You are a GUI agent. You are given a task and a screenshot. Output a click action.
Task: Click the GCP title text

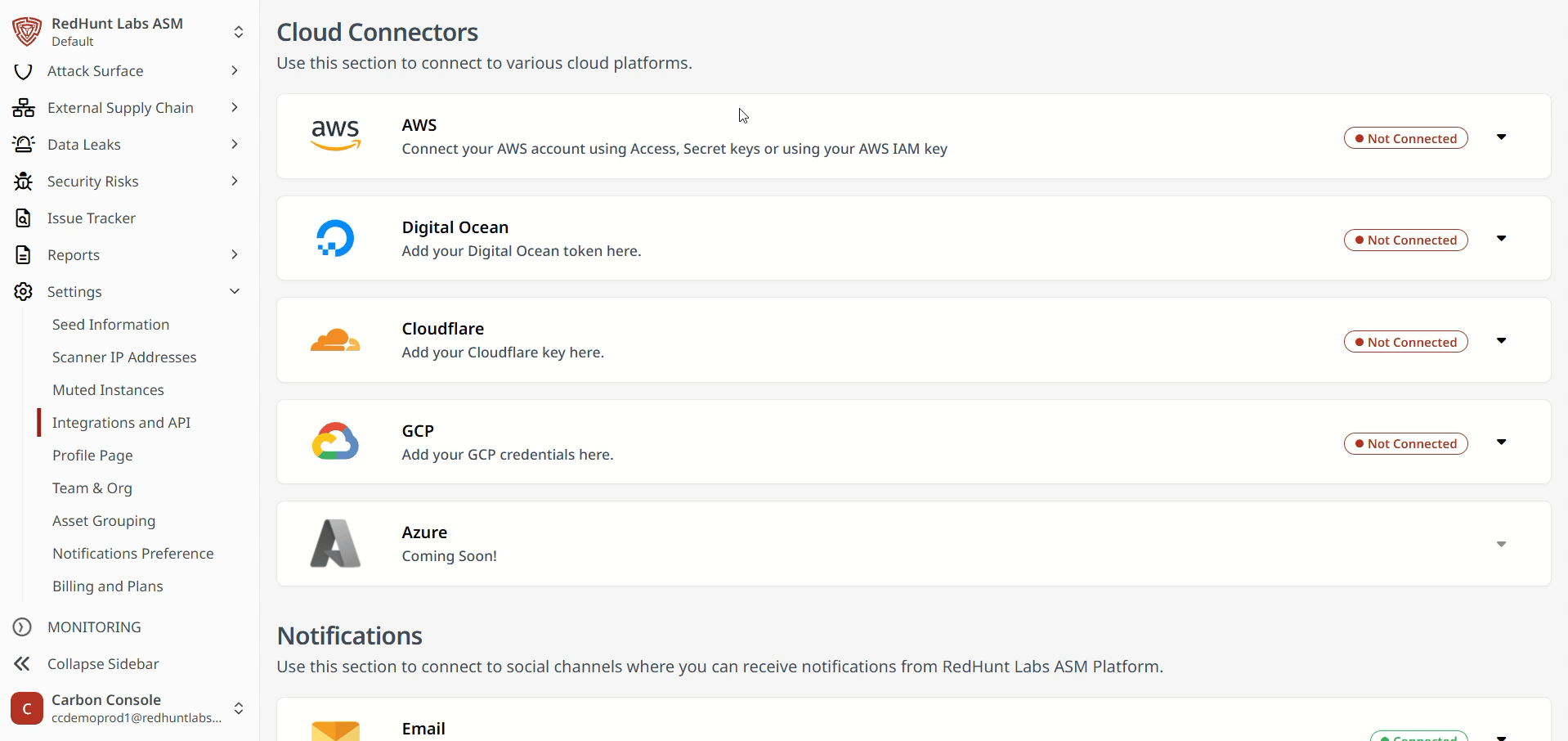(418, 431)
